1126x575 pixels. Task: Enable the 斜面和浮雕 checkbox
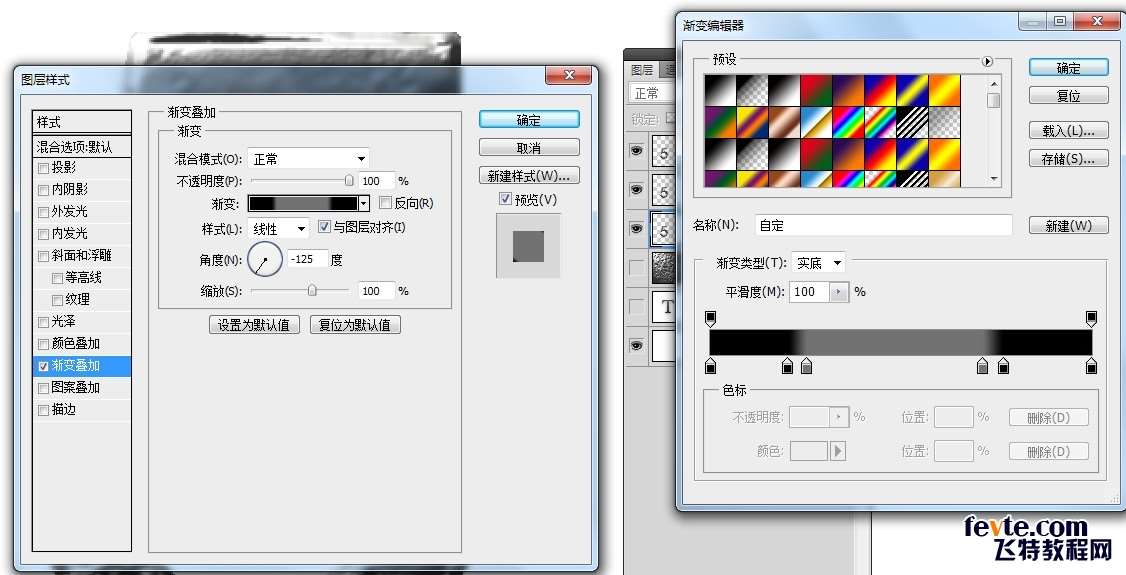pyautogui.click(x=43, y=256)
